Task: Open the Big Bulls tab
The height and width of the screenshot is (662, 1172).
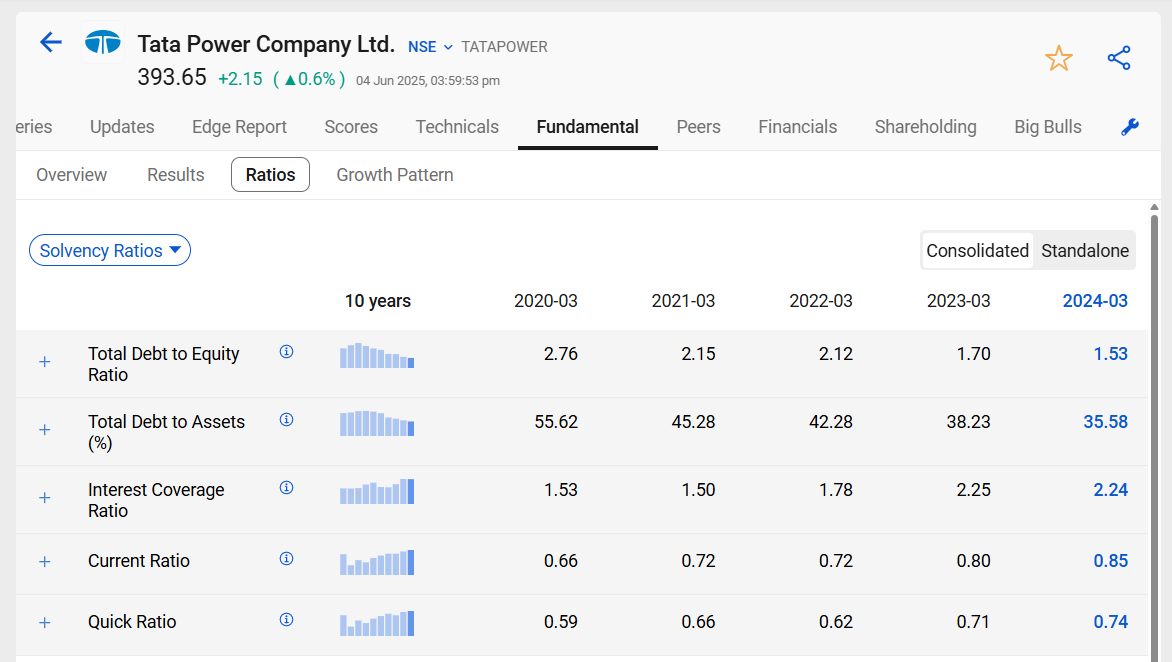Action: point(1047,127)
